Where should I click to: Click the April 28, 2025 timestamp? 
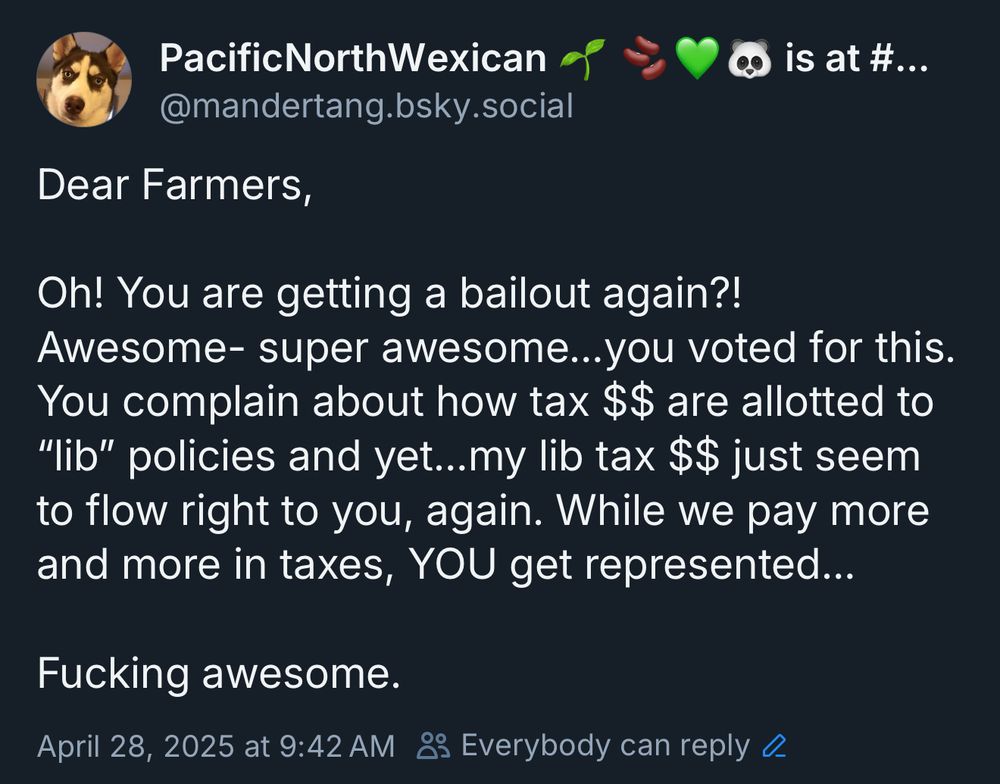216,746
